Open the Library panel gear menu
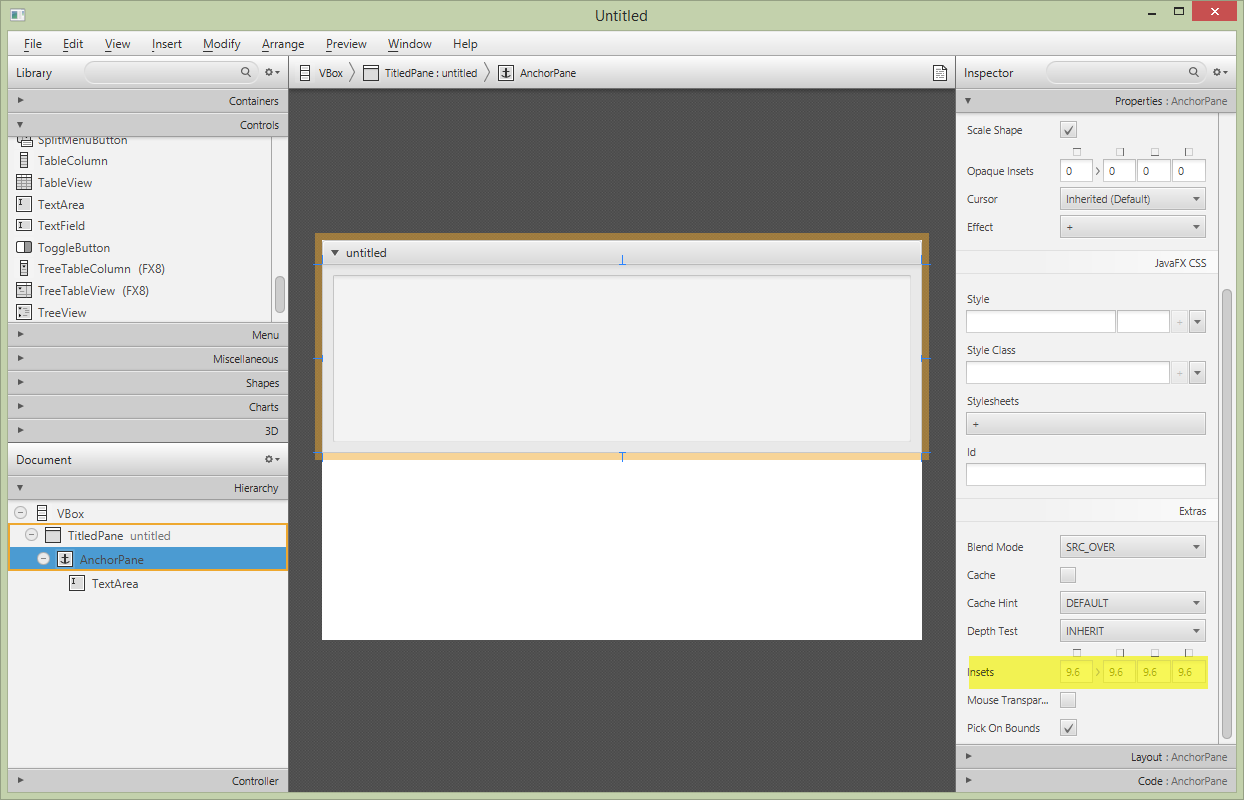This screenshot has width=1244, height=800. point(270,72)
